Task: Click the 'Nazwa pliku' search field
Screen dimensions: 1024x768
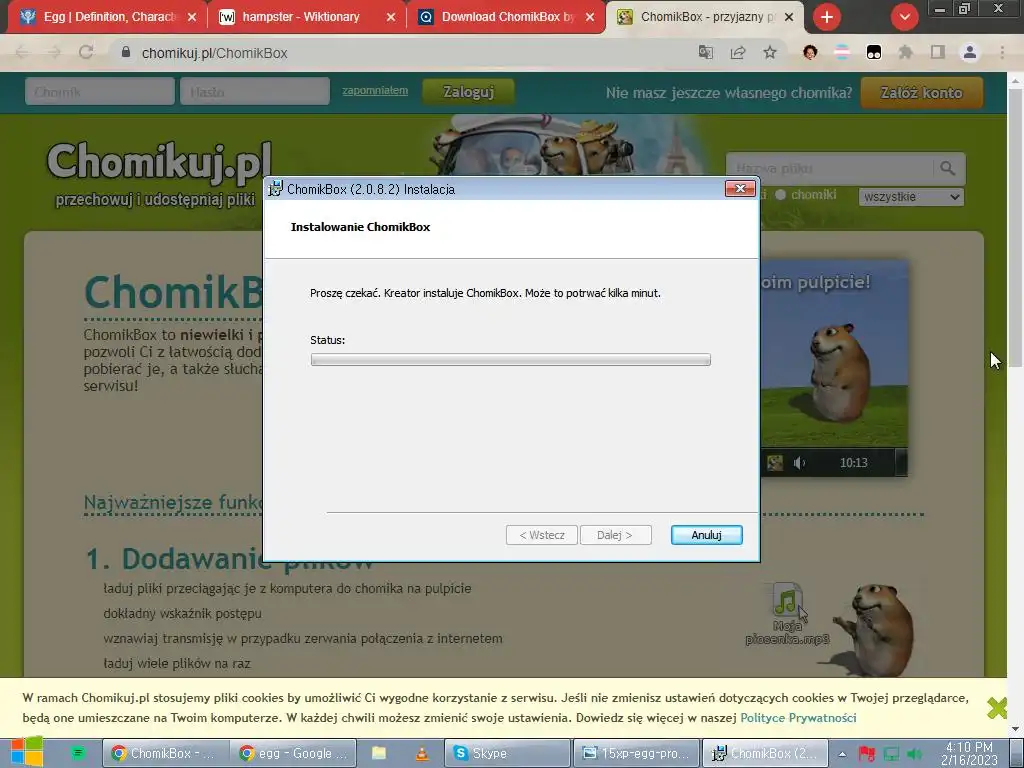Action: 829,168
